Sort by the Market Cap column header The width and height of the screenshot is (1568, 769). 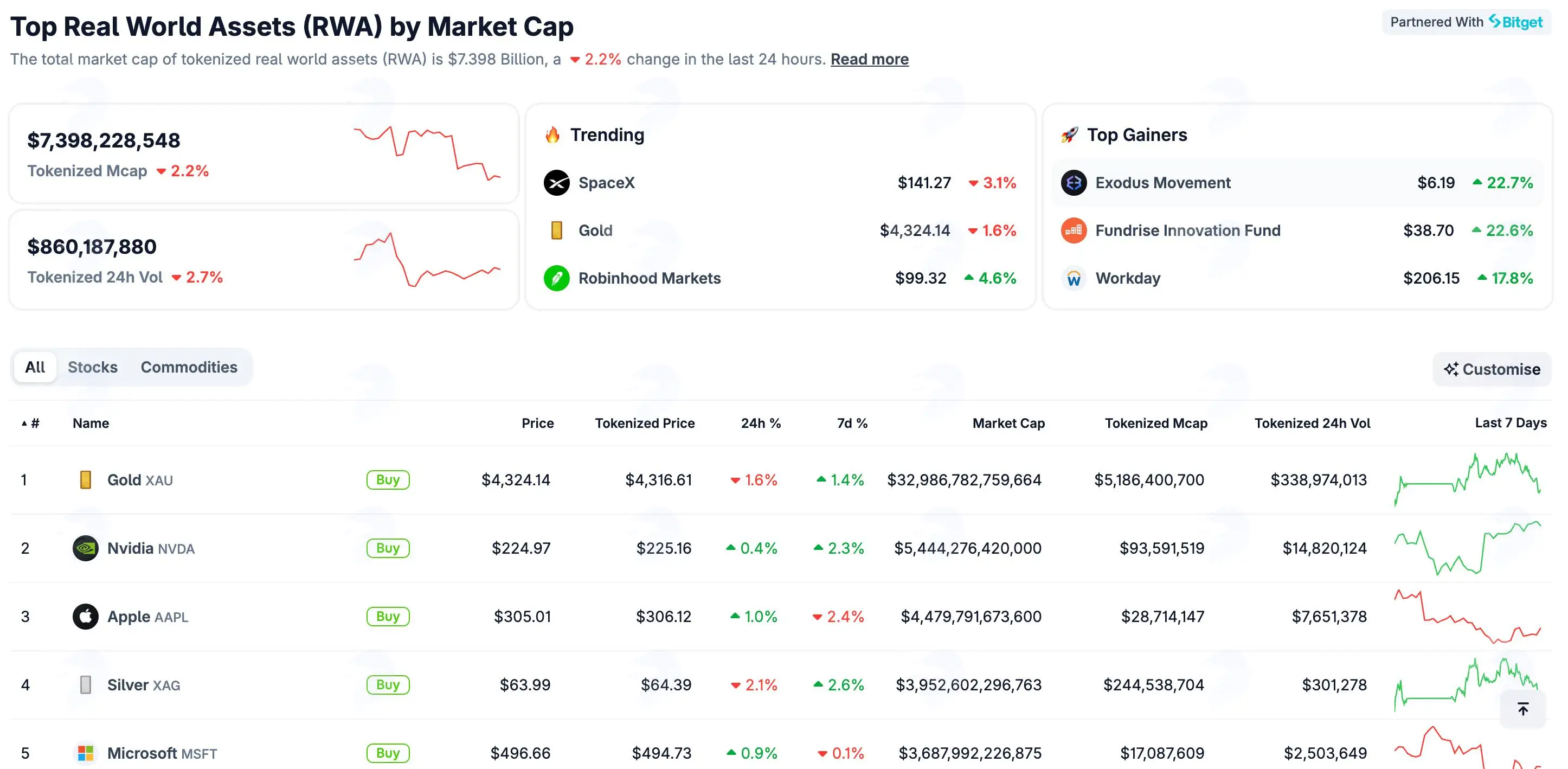pos(1008,423)
